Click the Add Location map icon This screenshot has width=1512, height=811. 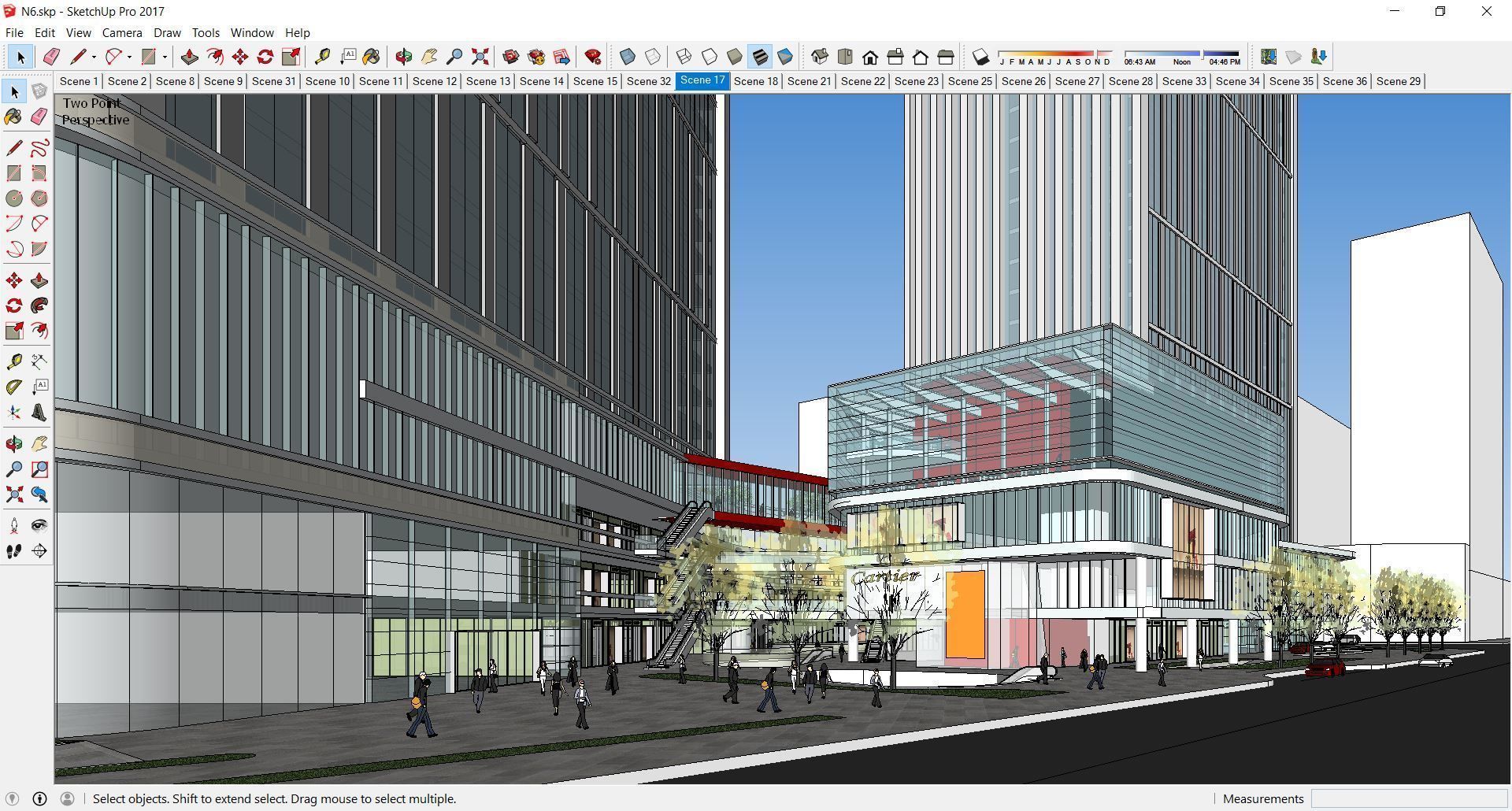click(1268, 57)
